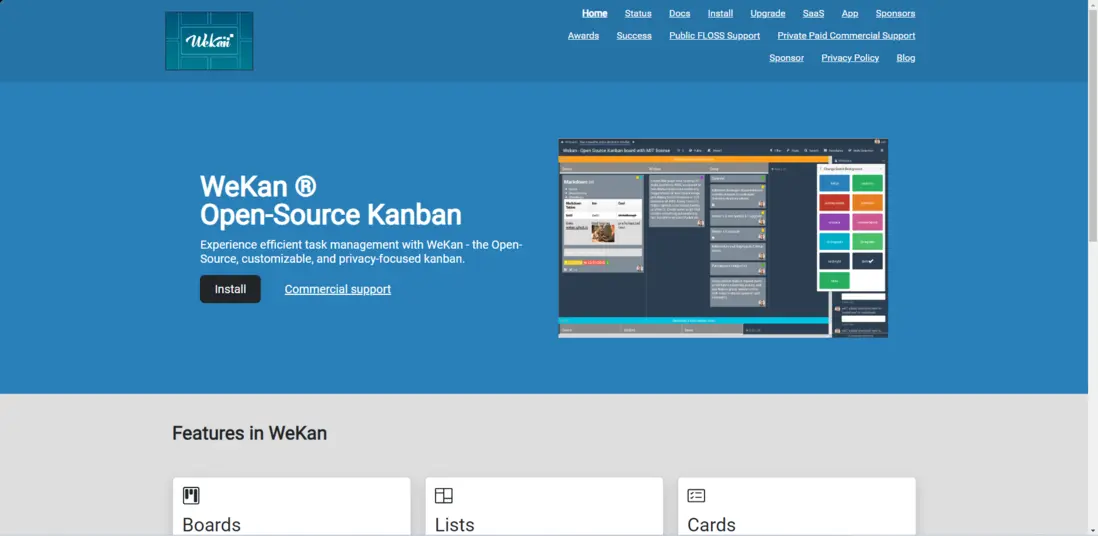Click the Cards card heading
Image resolution: width=1098 pixels, height=536 pixels.
click(x=711, y=525)
